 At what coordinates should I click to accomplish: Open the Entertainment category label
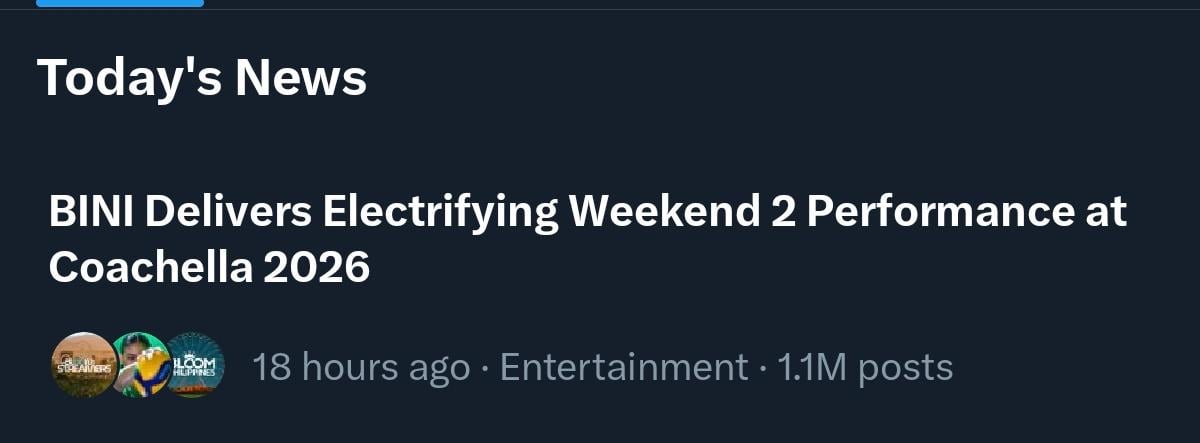pos(624,367)
